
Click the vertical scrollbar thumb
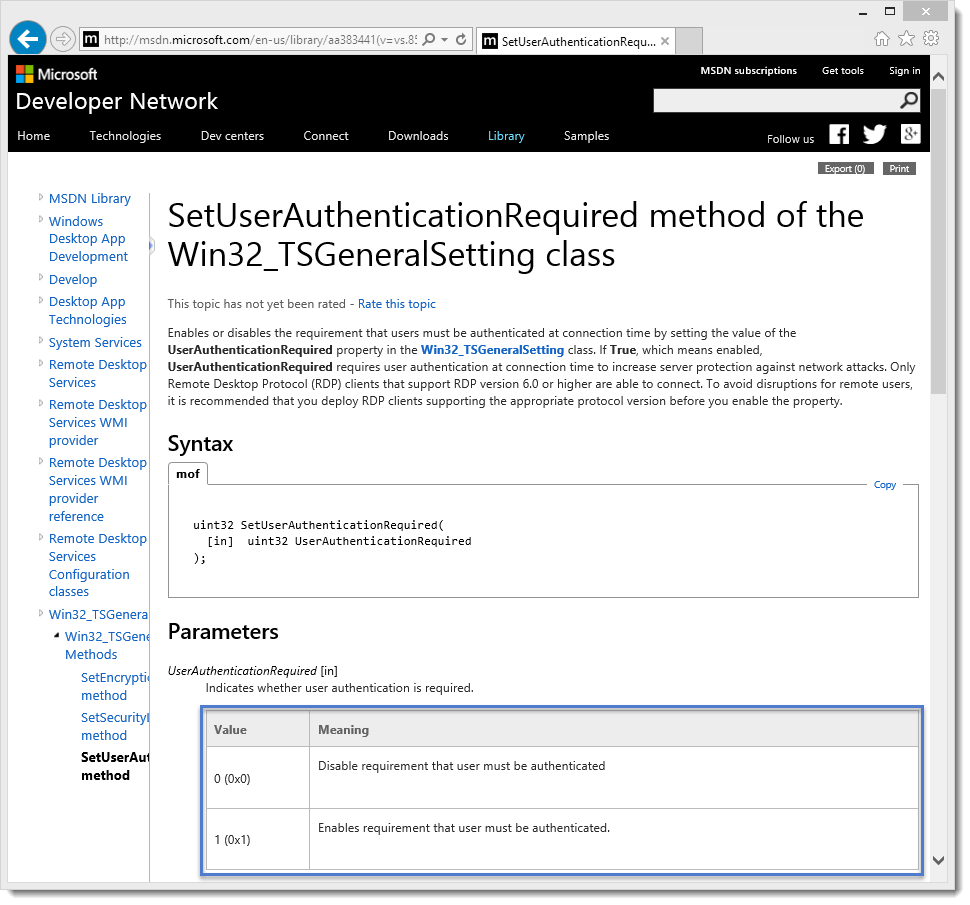(x=938, y=241)
